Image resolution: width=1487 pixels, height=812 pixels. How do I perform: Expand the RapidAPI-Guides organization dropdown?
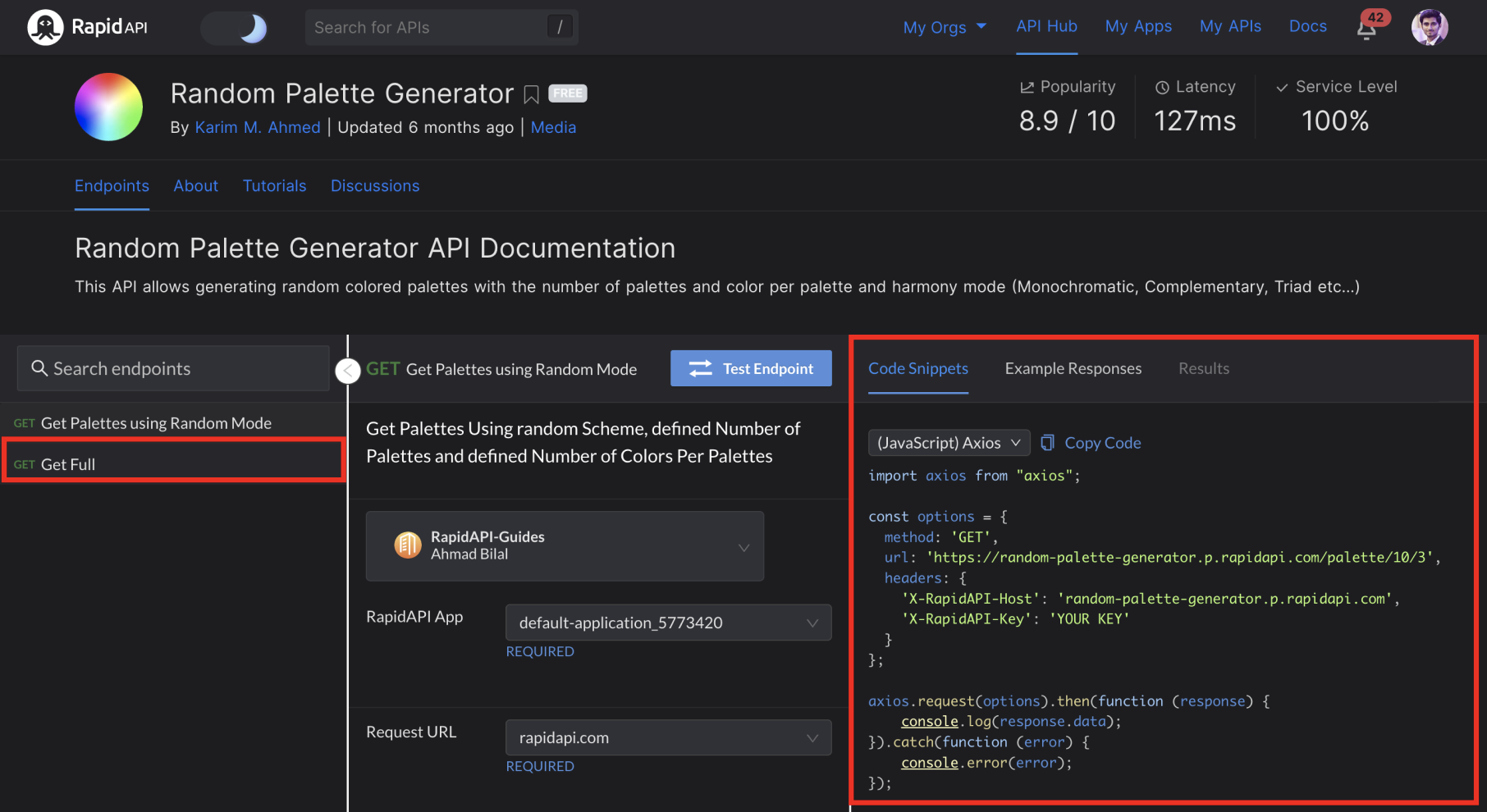point(565,546)
